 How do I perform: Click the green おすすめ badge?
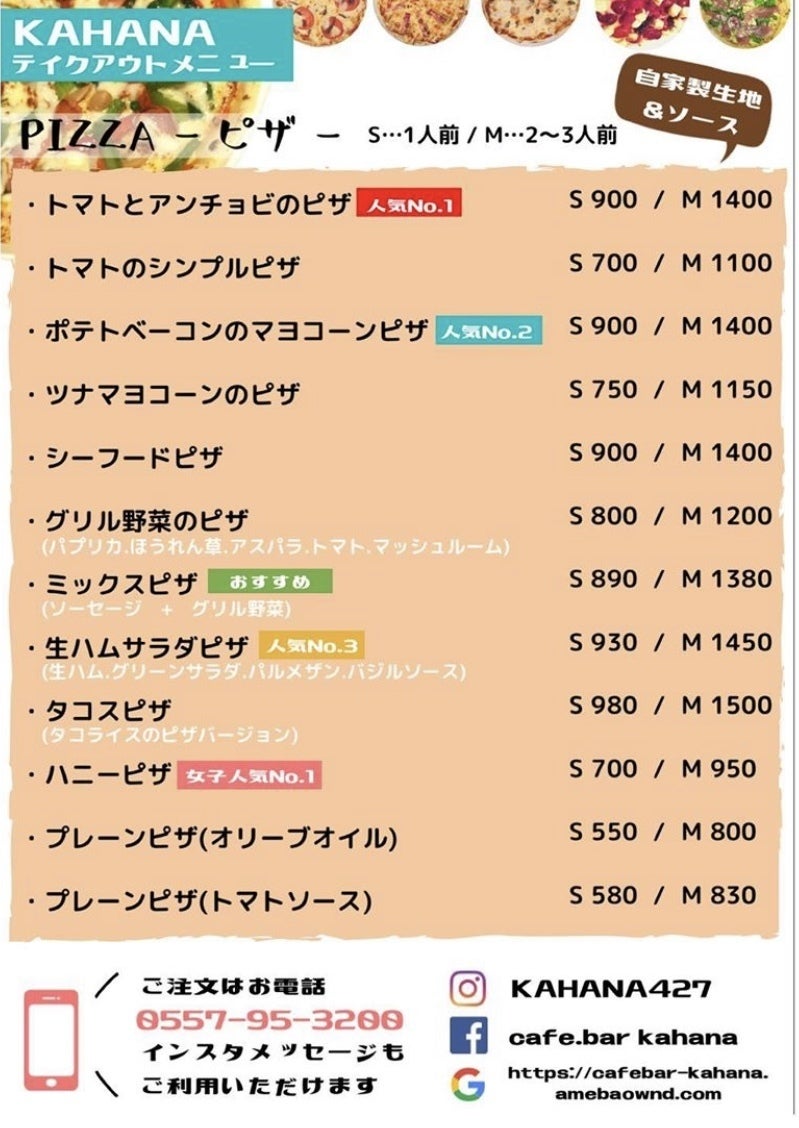269,582
